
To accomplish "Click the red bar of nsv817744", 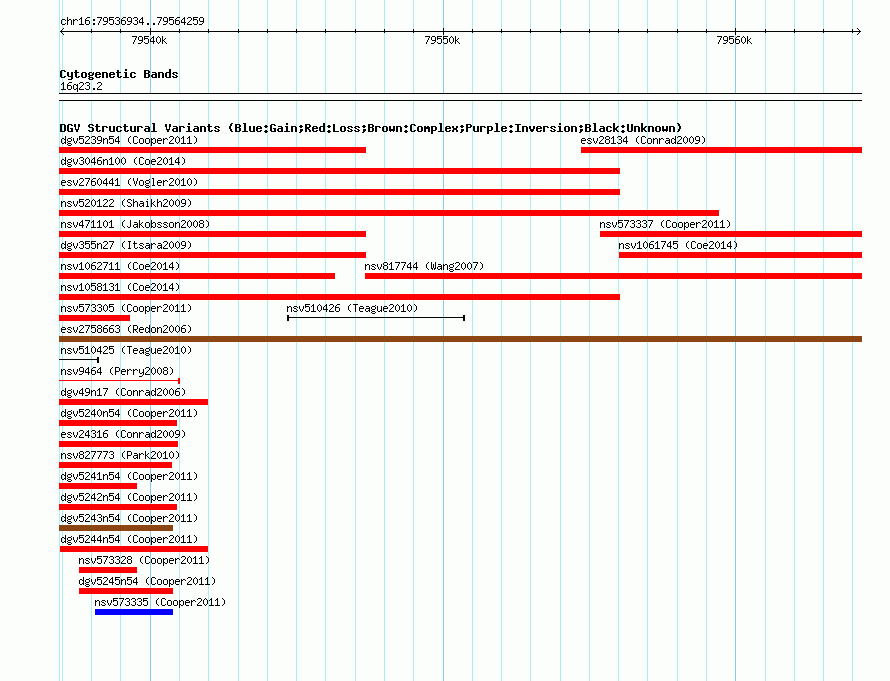I will pyautogui.click(x=614, y=276).
